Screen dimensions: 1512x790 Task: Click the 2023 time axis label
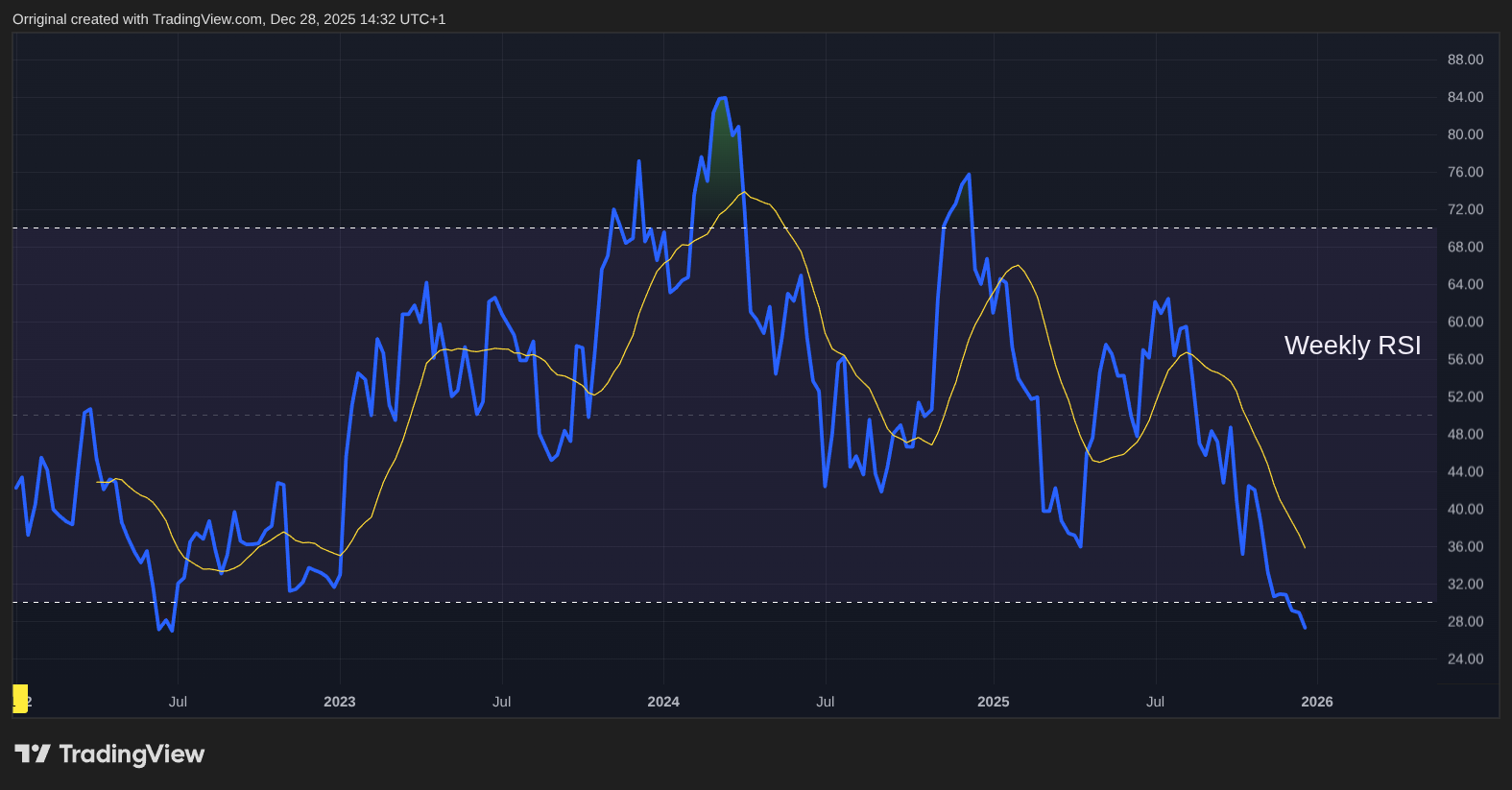coord(340,702)
